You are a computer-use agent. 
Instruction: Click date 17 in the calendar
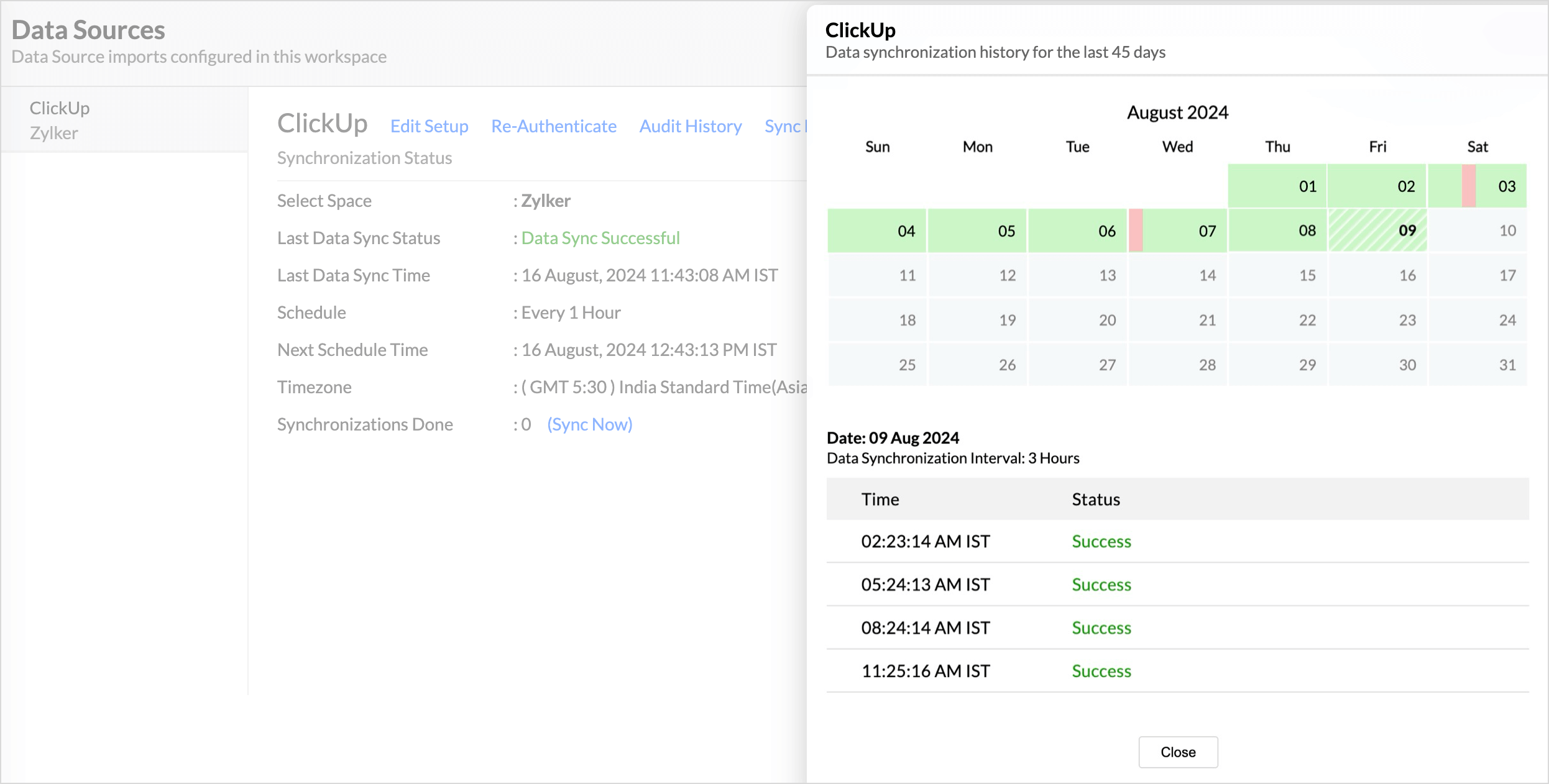click(x=1478, y=275)
